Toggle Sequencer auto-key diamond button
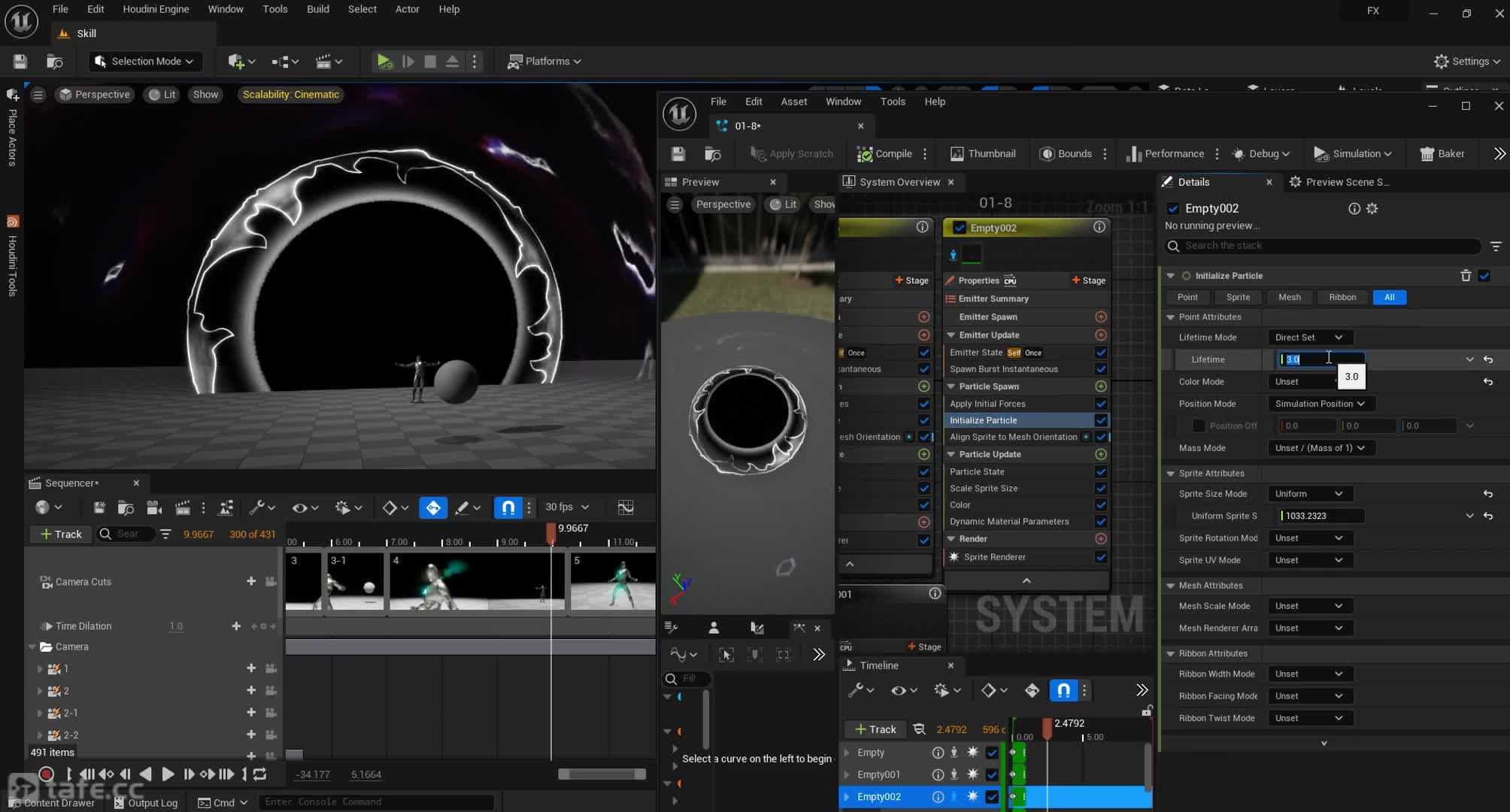The width and height of the screenshot is (1510, 812). (433, 507)
